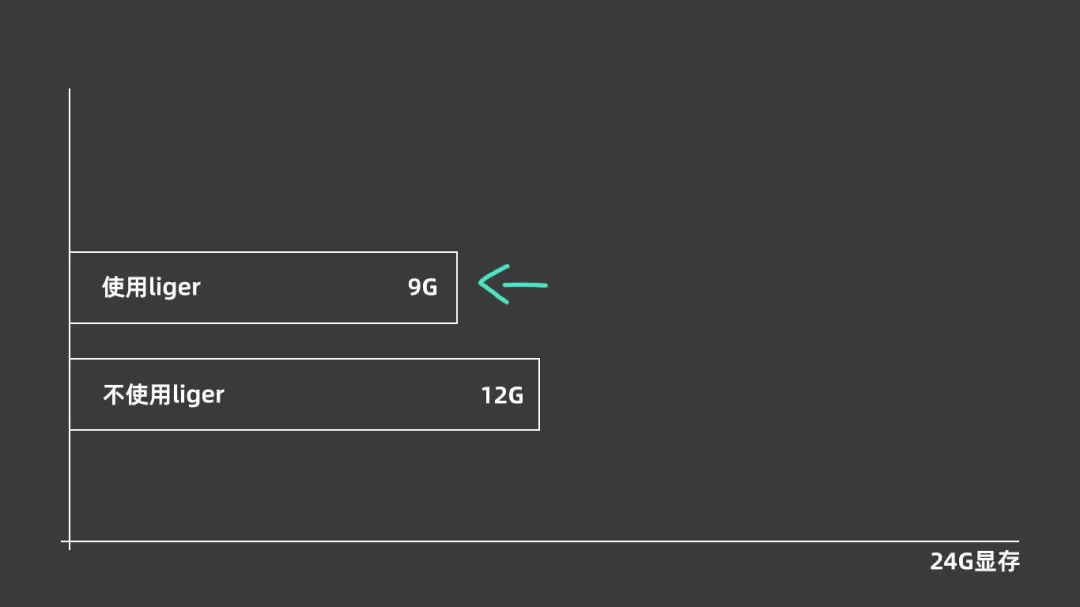Image resolution: width=1080 pixels, height=607 pixels.
Task: Click the arrowhead tip of green arrow
Action: 481,285
